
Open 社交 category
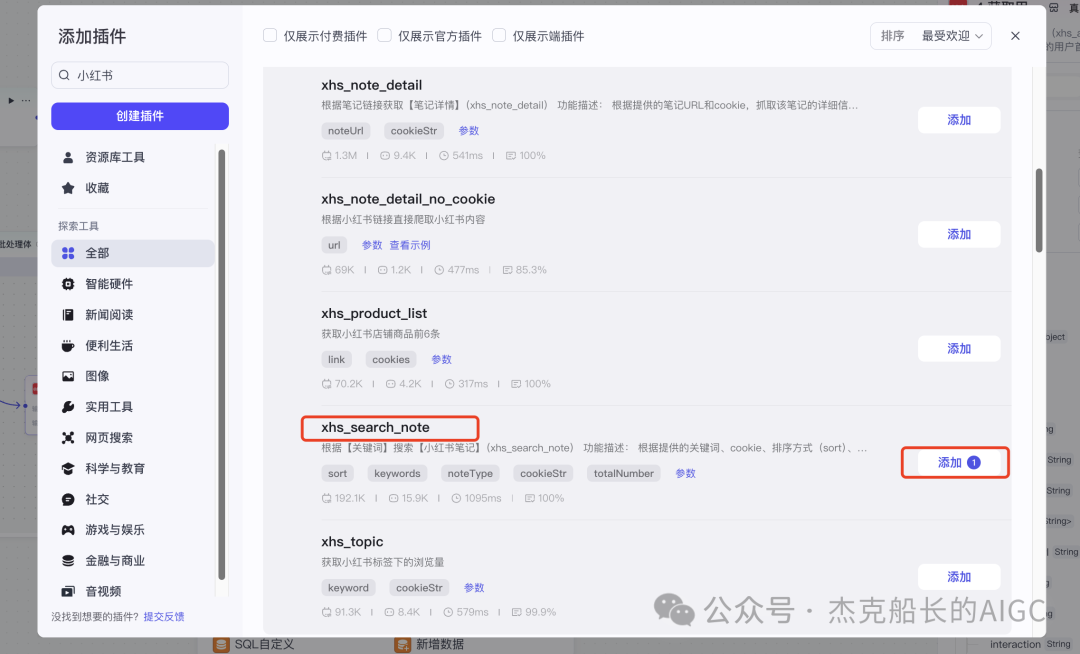pyautogui.click(x=133, y=499)
